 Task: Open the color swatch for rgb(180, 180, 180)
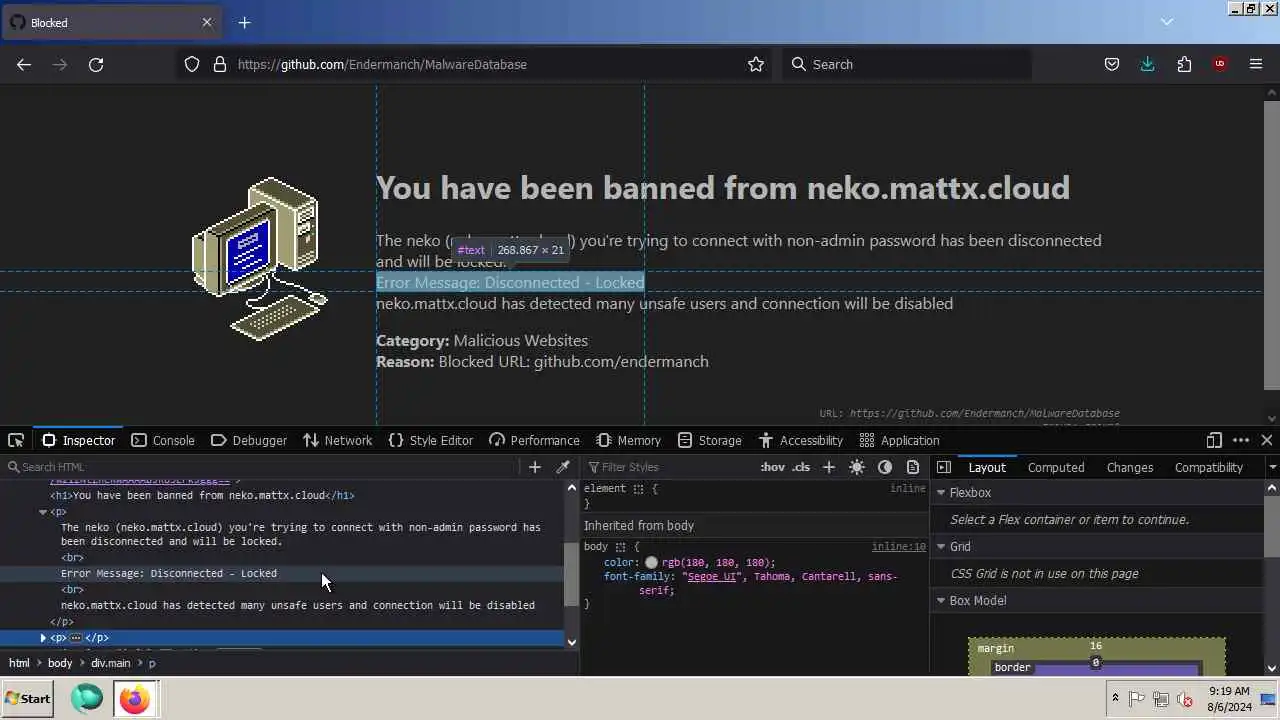(x=651, y=563)
